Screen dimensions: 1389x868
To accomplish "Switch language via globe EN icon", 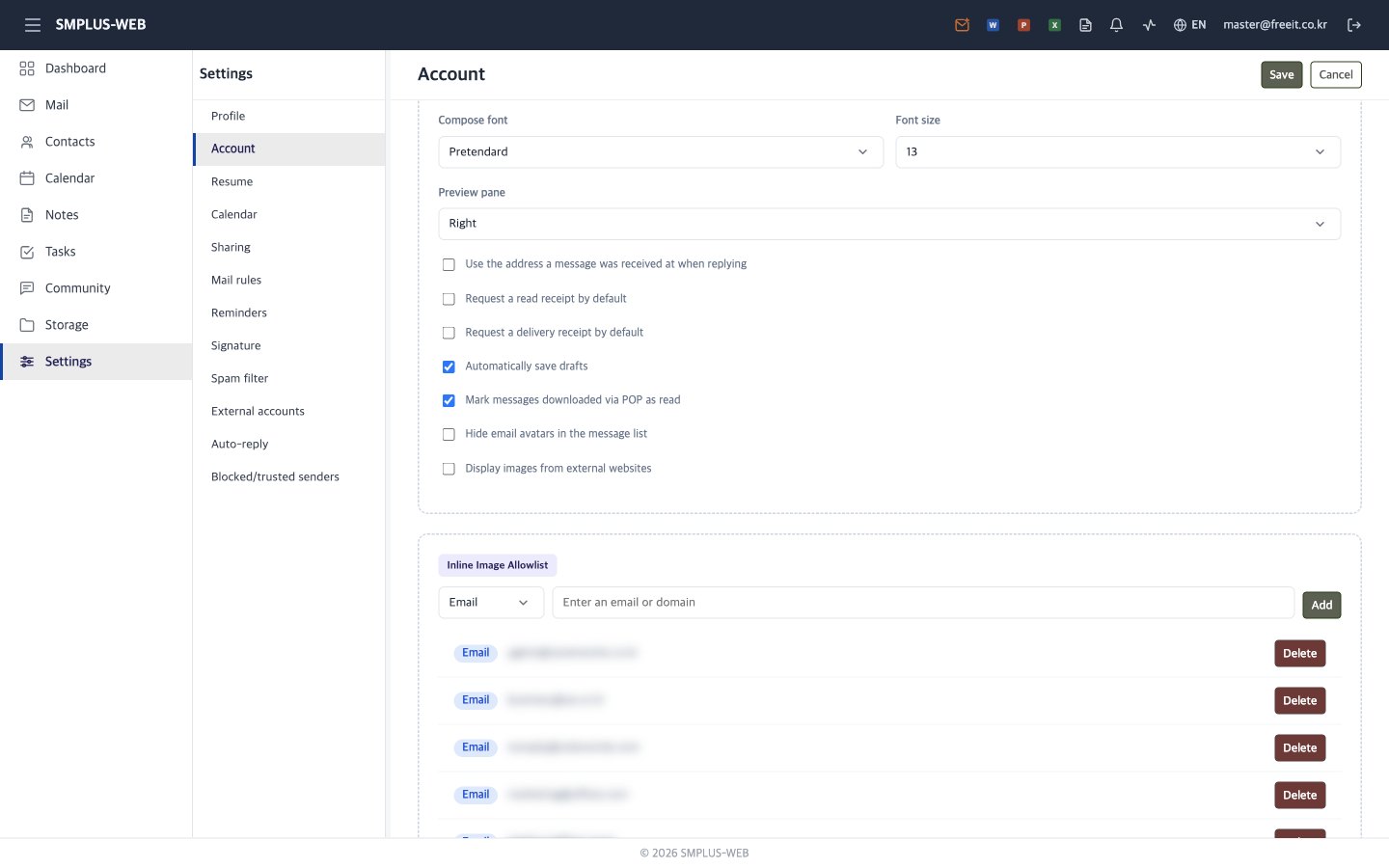I will click(x=1189, y=25).
